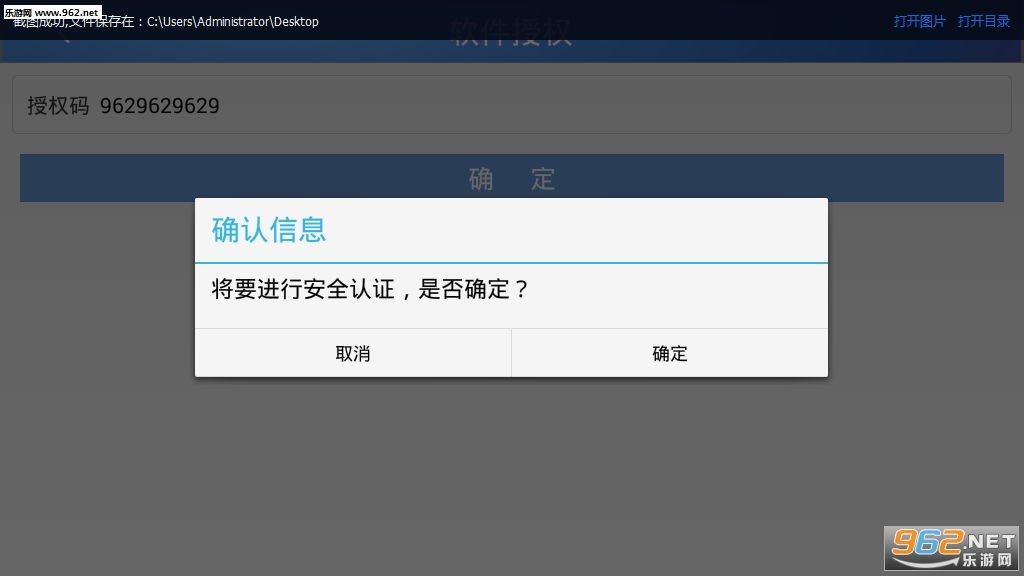
Task: Click 取消 in the confirmation dialog
Action: click(x=353, y=353)
